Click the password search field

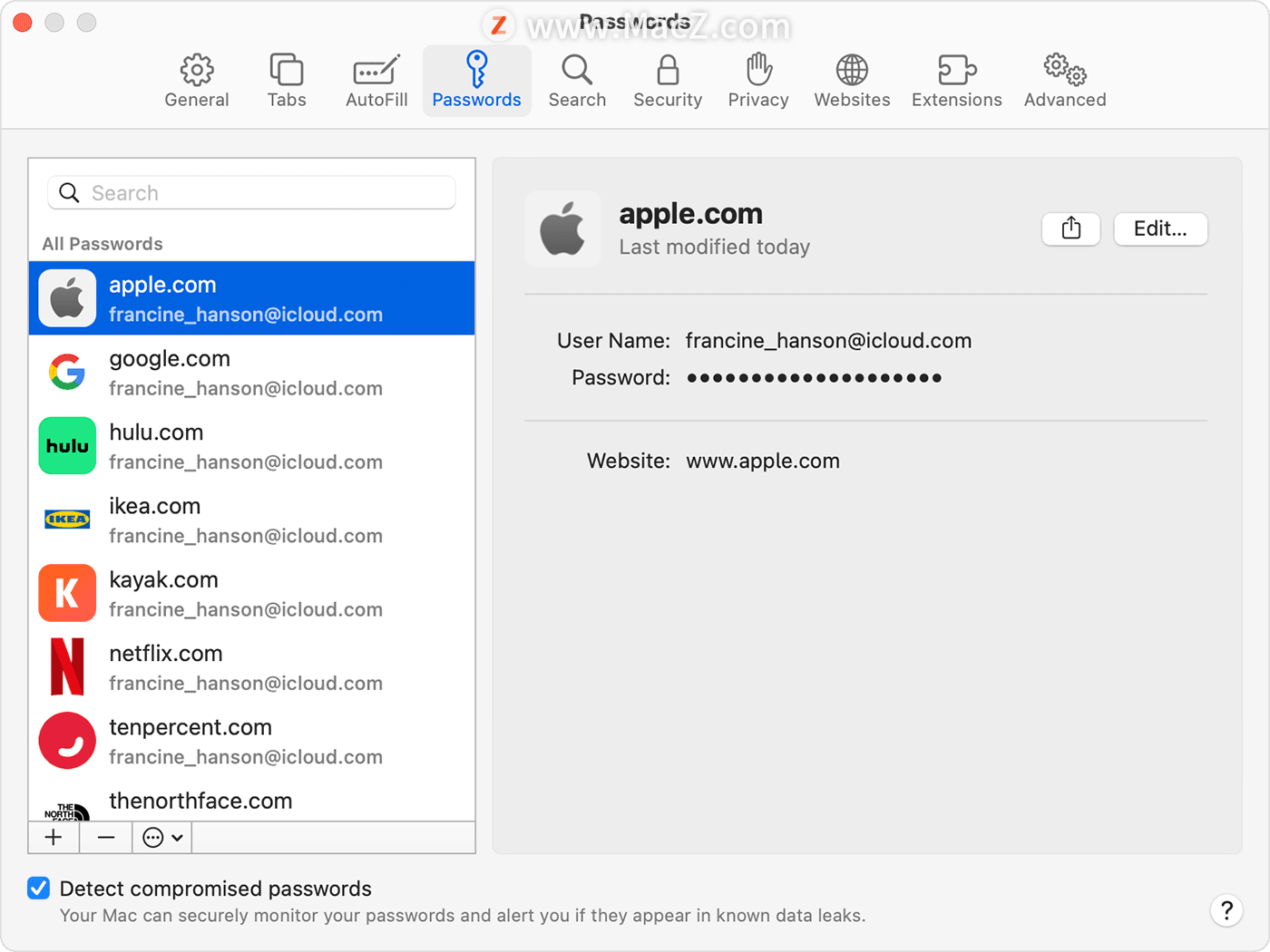pos(251,193)
